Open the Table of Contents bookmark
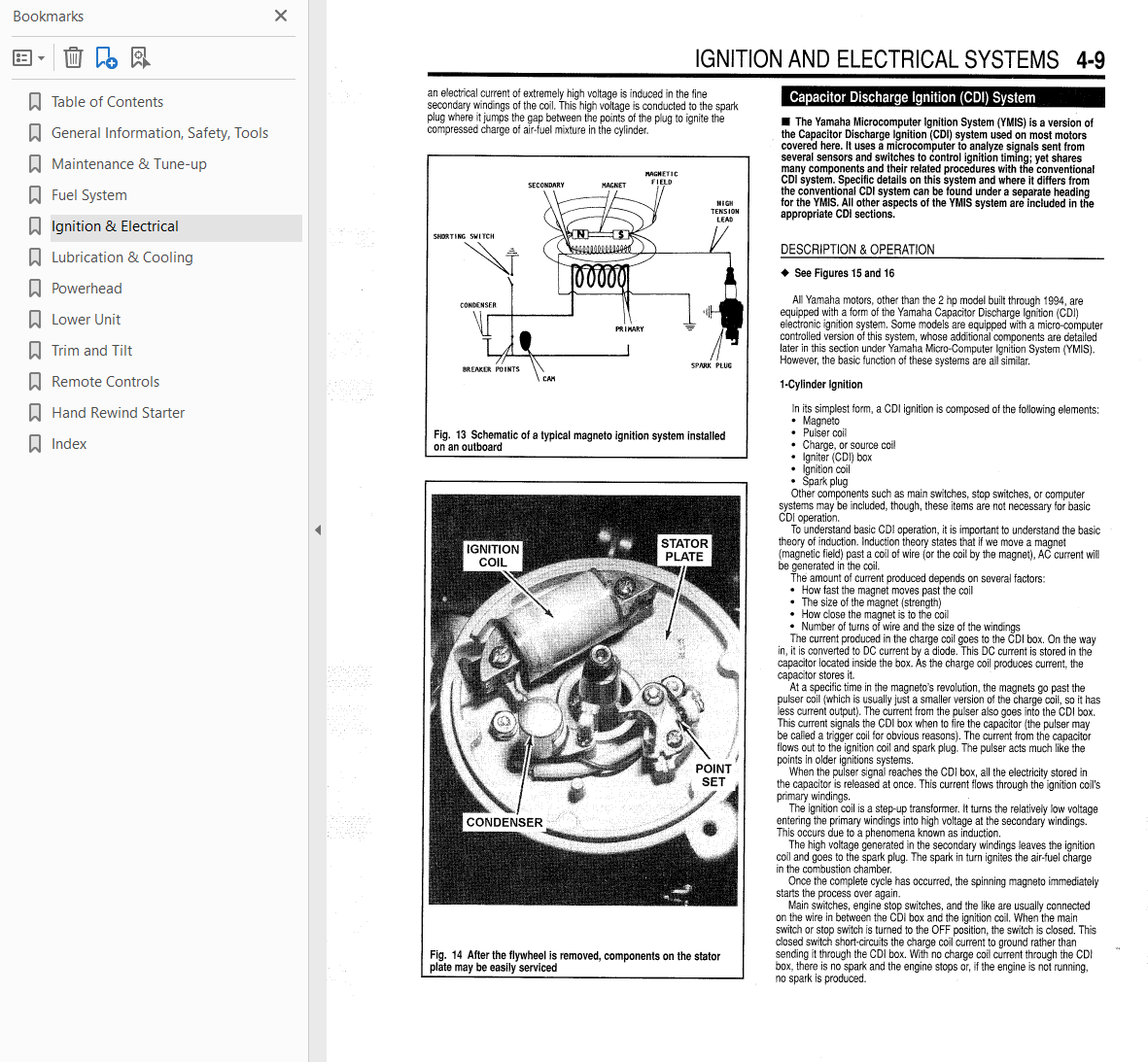Screen dimensions: 1148x1062 click(107, 102)
